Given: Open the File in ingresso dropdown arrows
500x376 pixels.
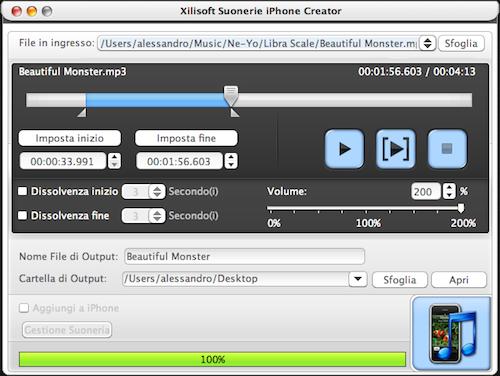Looking at the screenshot, I should coord(427,43).
